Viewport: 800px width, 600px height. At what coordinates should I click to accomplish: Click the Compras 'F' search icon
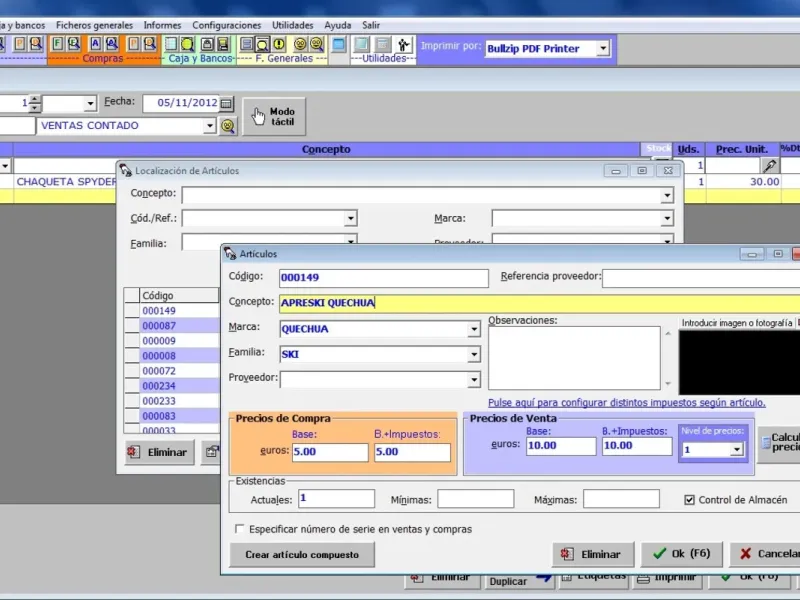[74, 44]
